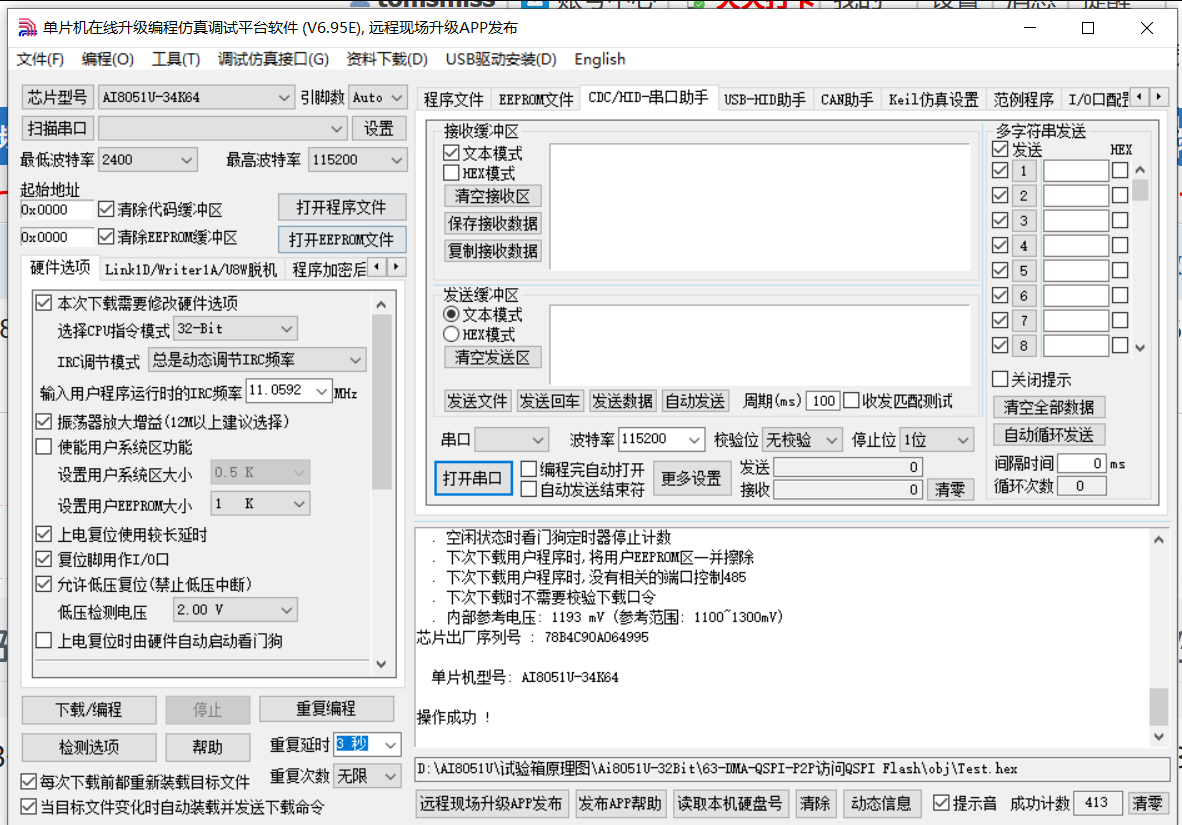Viewport: 1182px width, 825px height.
Task: Toggle 复位脚用作I/O口 checkbox
Action: (44, 560)
